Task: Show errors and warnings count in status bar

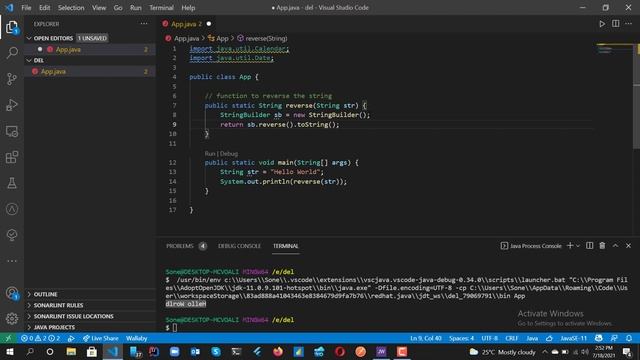Action: [x=40, y=338]
